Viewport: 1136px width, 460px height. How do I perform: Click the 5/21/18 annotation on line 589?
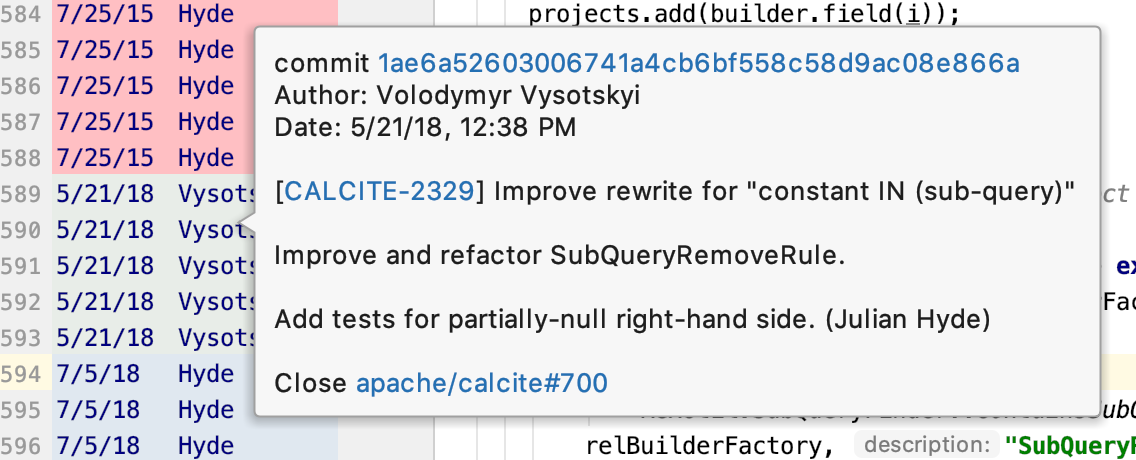[x=105, y=194]
